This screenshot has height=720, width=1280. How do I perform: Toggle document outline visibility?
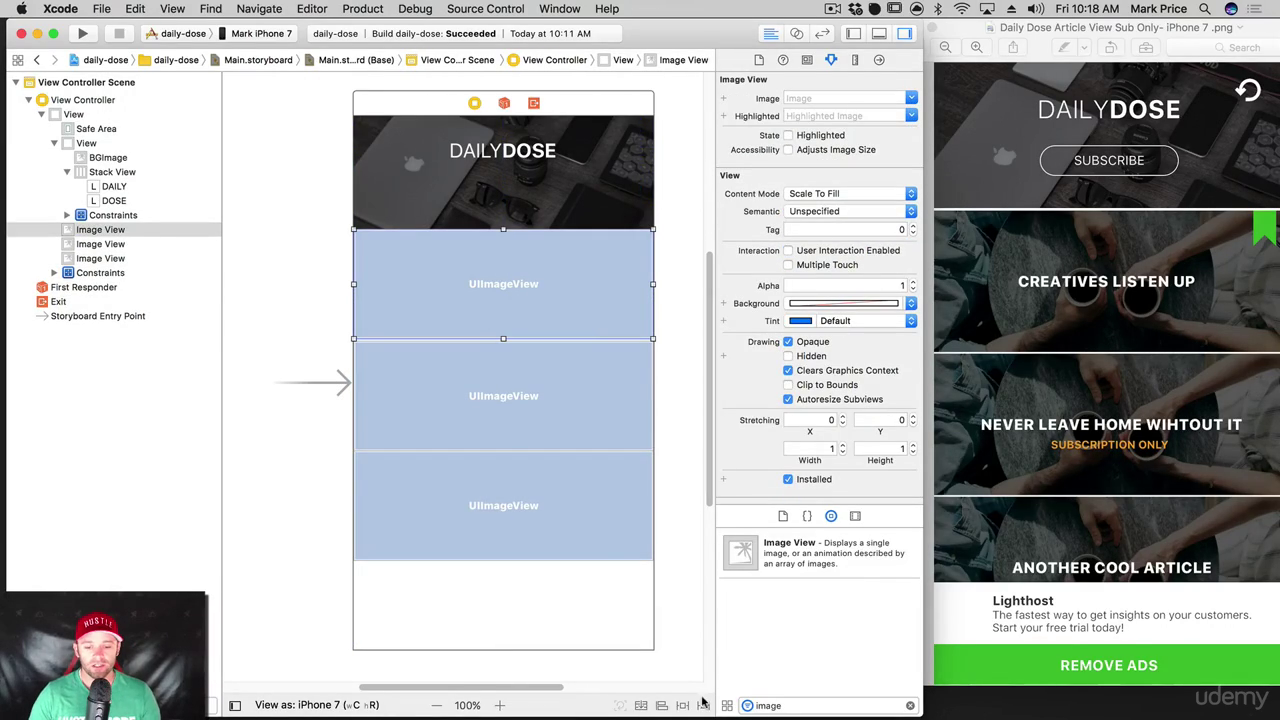pos(235,705)
